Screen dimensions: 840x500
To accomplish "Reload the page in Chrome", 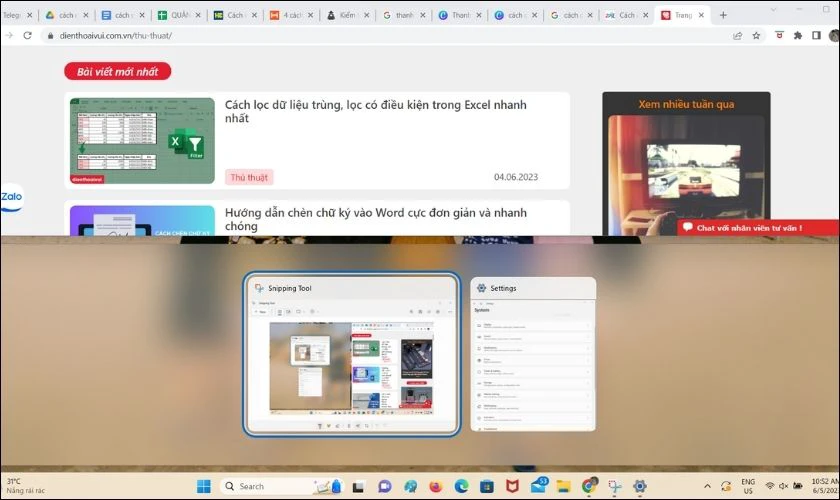I will tap(27, 35).
